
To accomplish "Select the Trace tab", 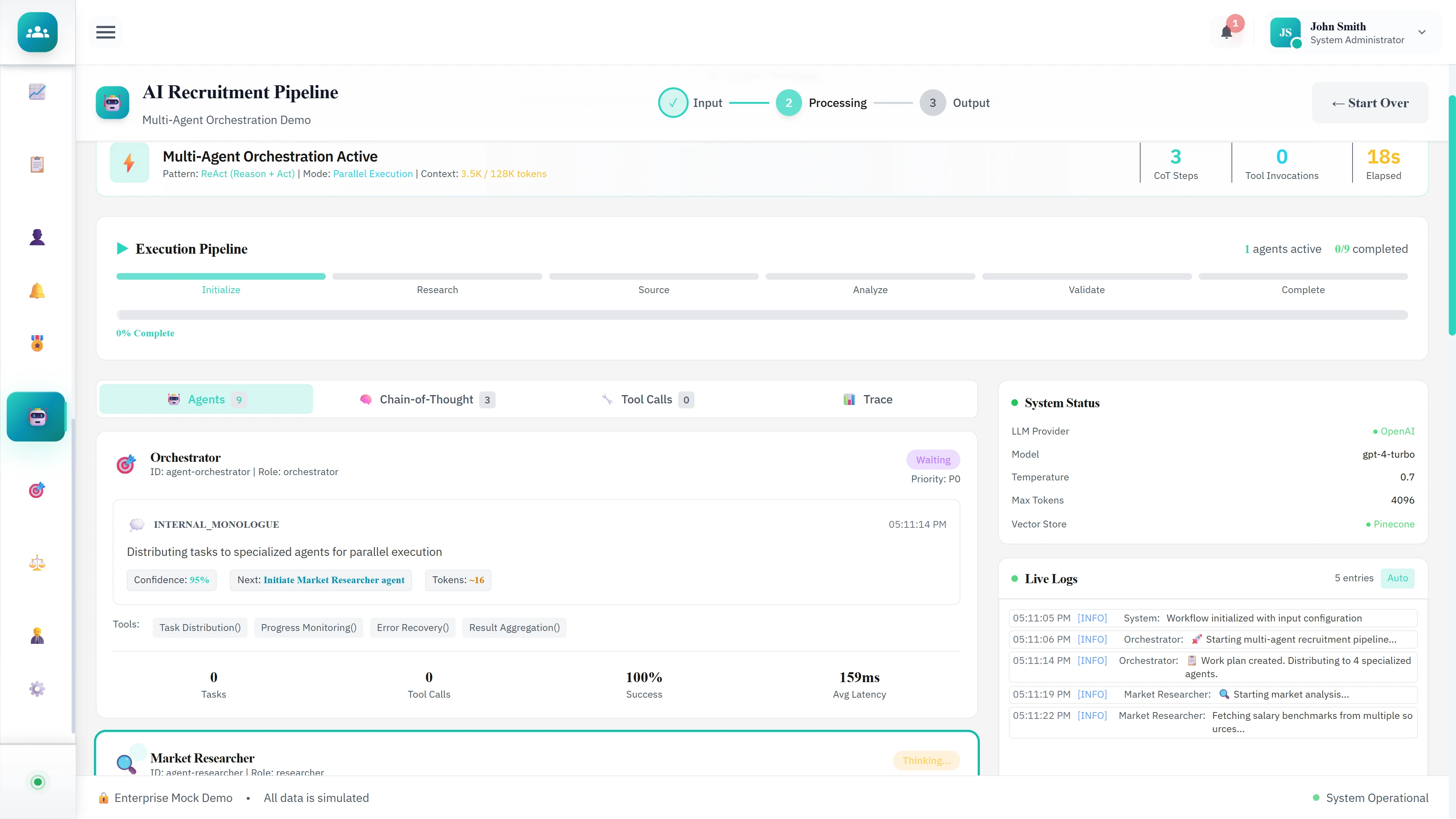I will coord(869,399).
